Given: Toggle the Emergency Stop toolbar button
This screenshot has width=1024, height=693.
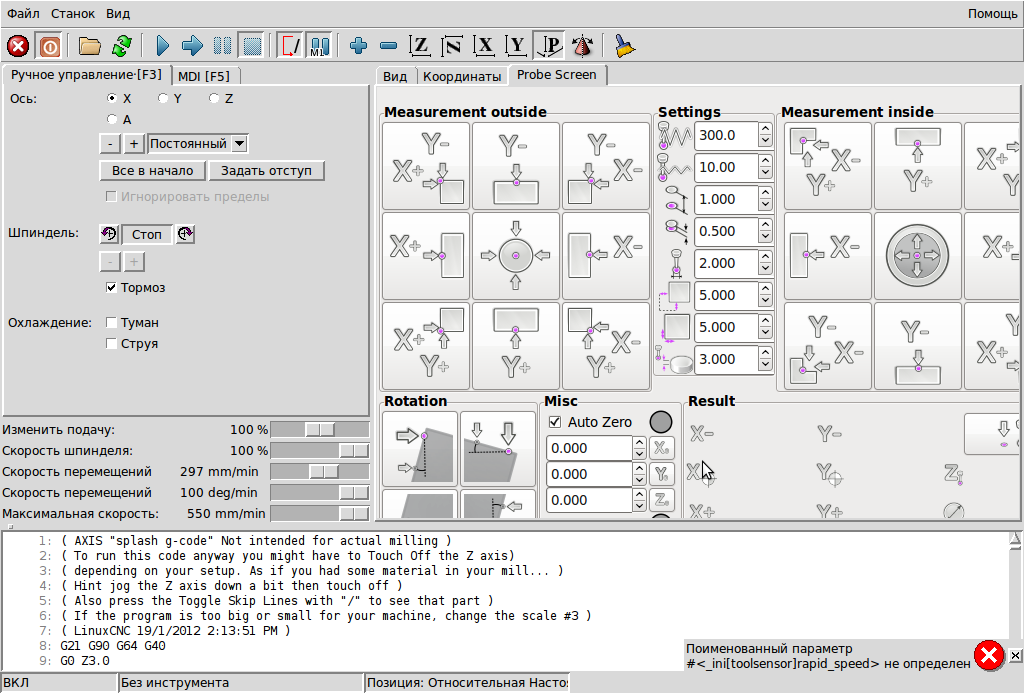Looking at the screenshot, I should point(18,46).
